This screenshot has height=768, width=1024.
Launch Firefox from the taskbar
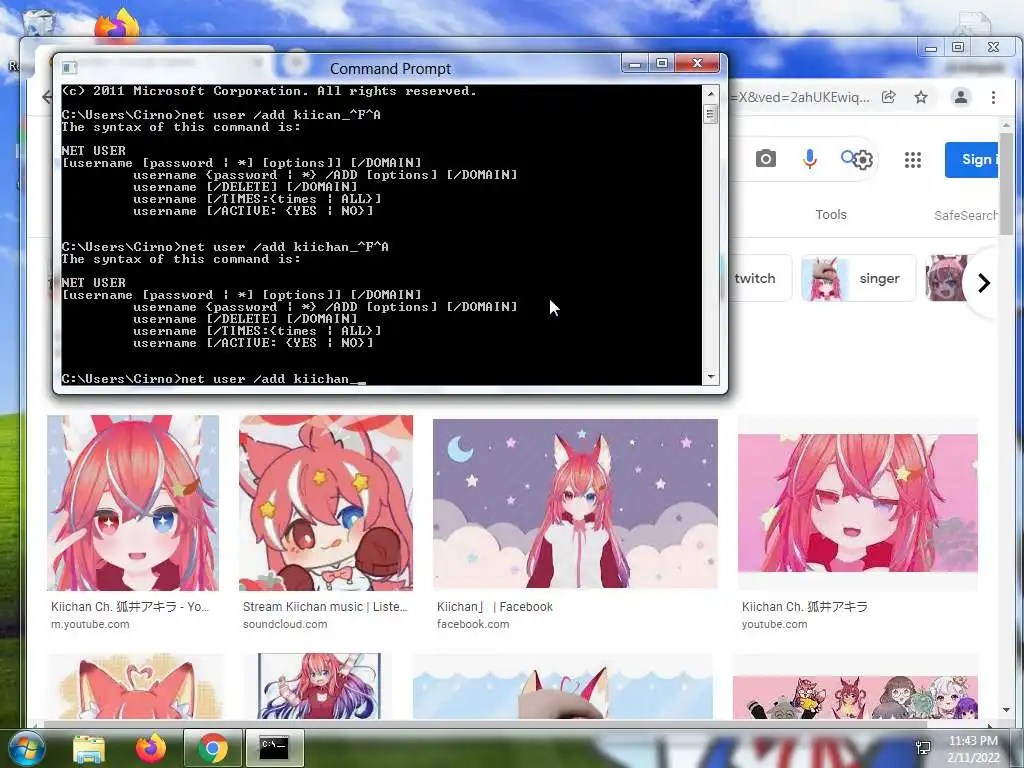click(151, 748)
